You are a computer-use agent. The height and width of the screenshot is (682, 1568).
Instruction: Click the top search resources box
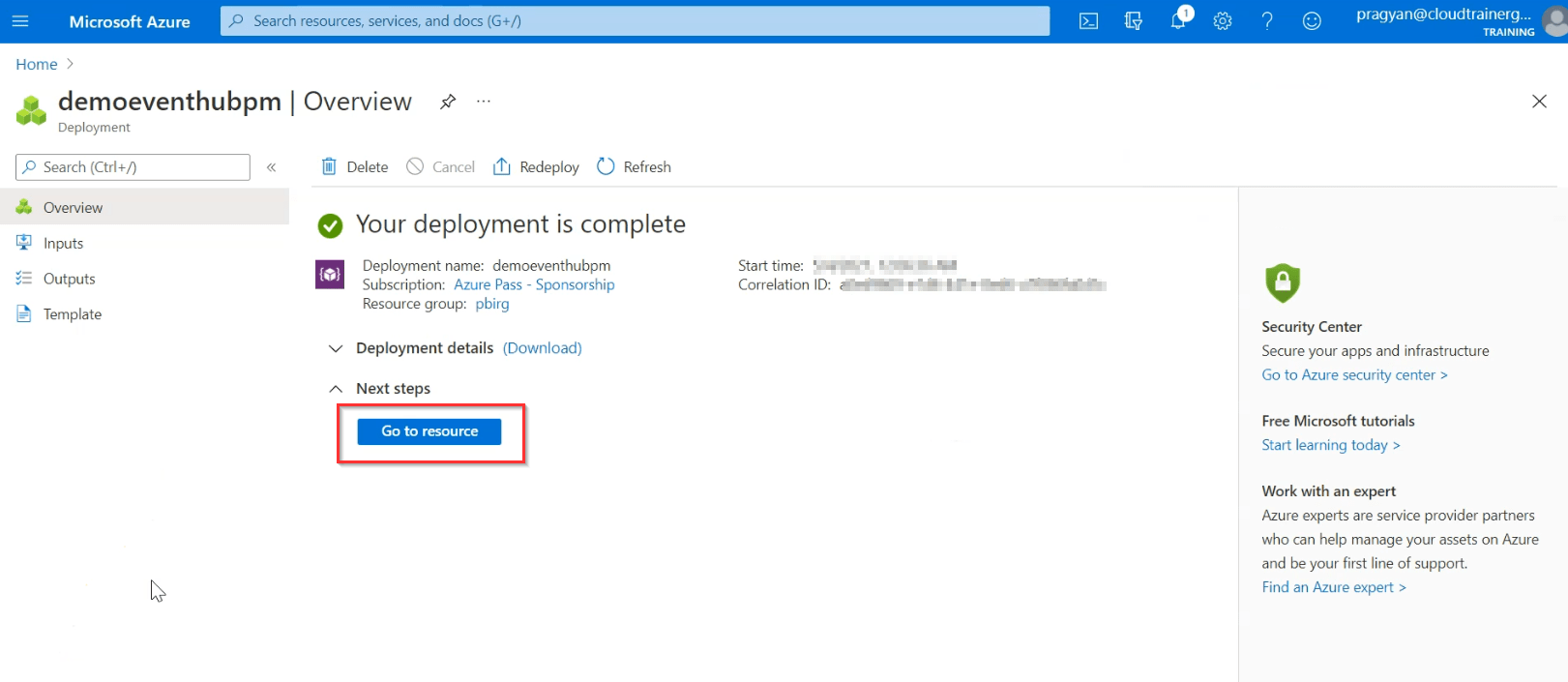click(635, 21)
